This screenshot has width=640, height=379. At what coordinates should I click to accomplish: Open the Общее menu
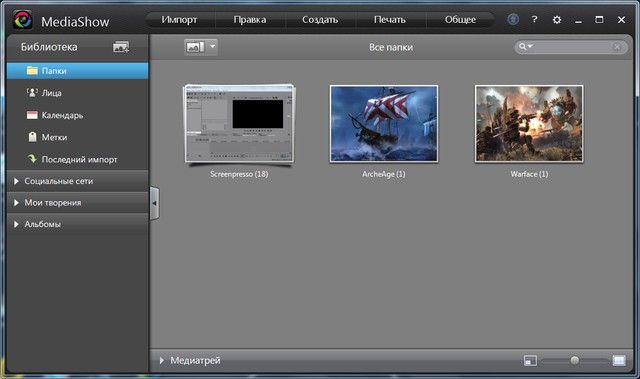[x=460, y=20]
